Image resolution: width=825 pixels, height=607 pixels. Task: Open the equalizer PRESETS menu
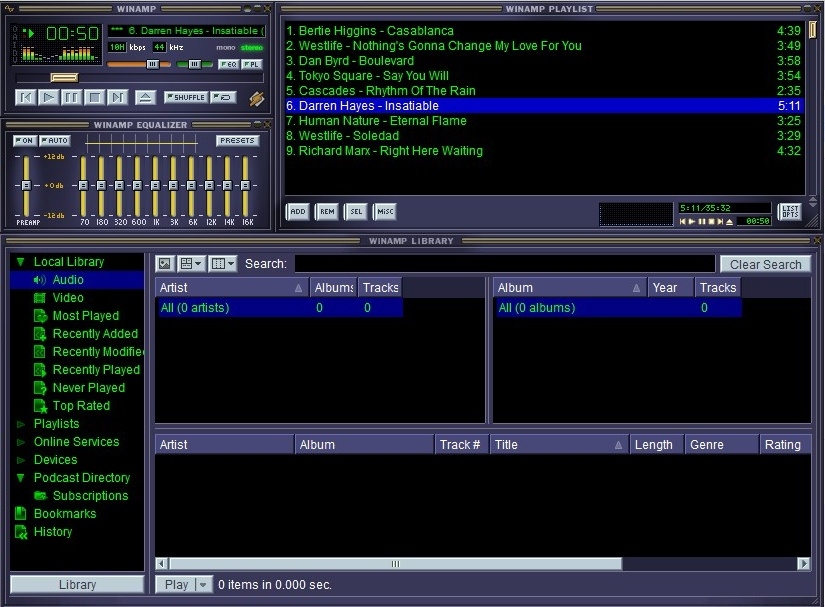[x=237, y=140]
